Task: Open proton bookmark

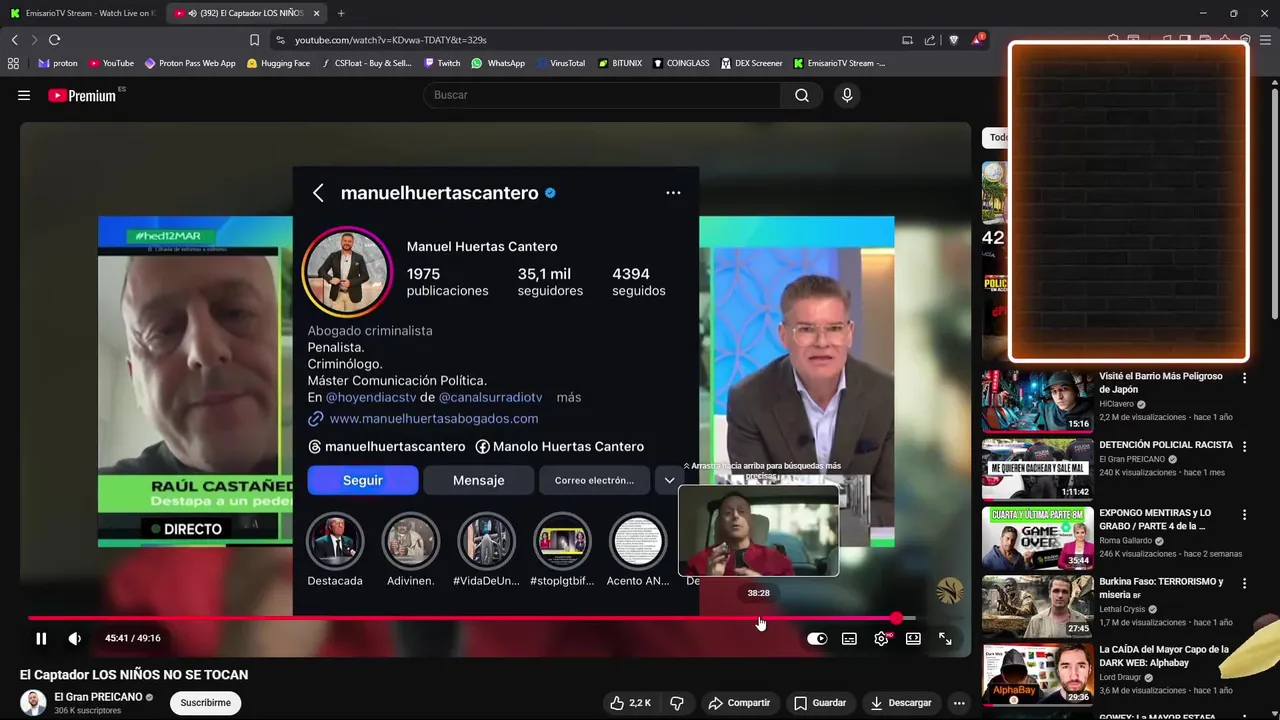Action: pos(58,63)
